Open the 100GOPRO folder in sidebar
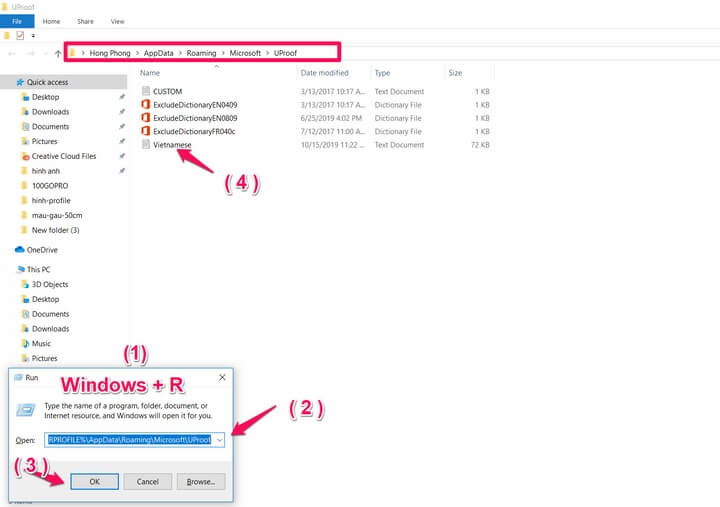The height and width of the screenshot is (507, 720). (x=50, y=186)
